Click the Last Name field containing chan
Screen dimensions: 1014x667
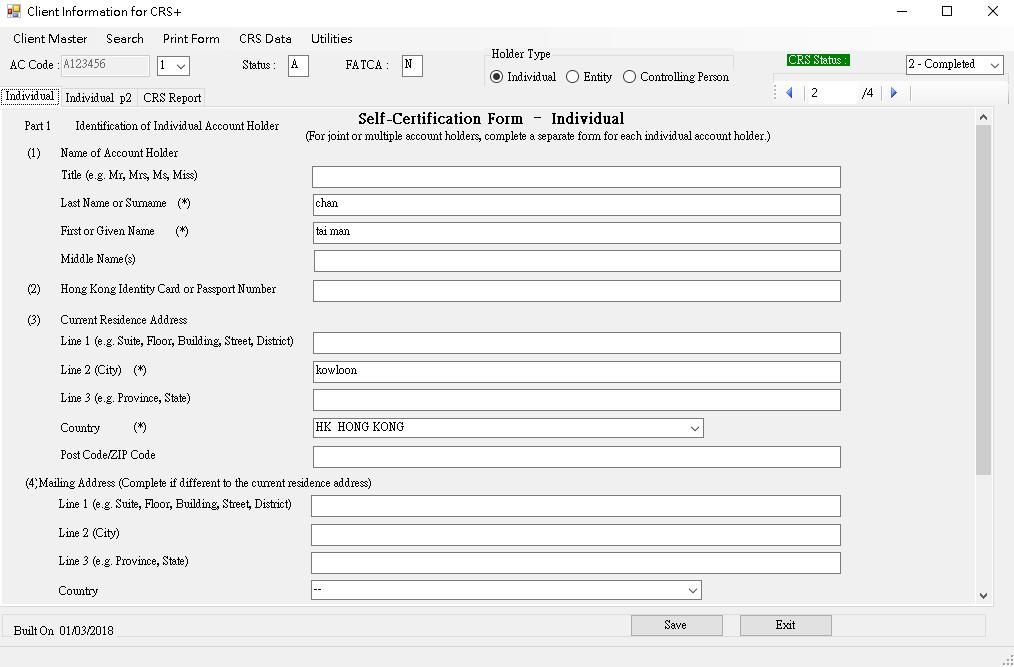(576, 204)
